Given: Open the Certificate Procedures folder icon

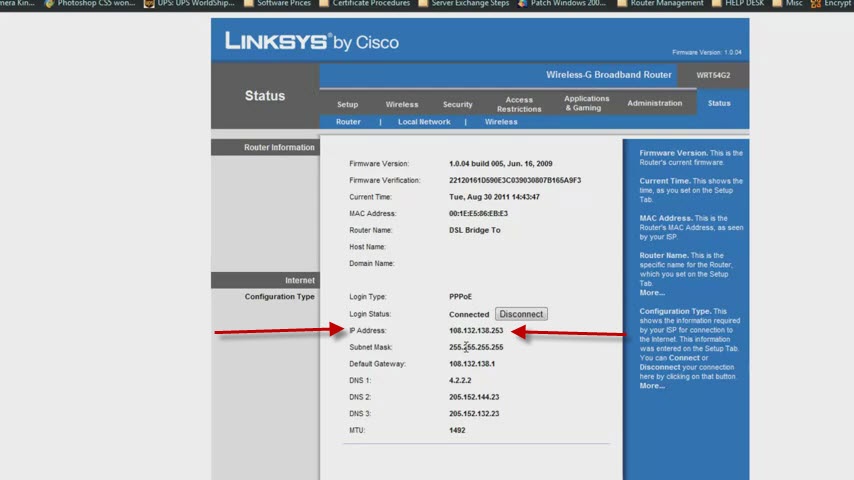Looking at the screenshot, I should click(324, 3).
